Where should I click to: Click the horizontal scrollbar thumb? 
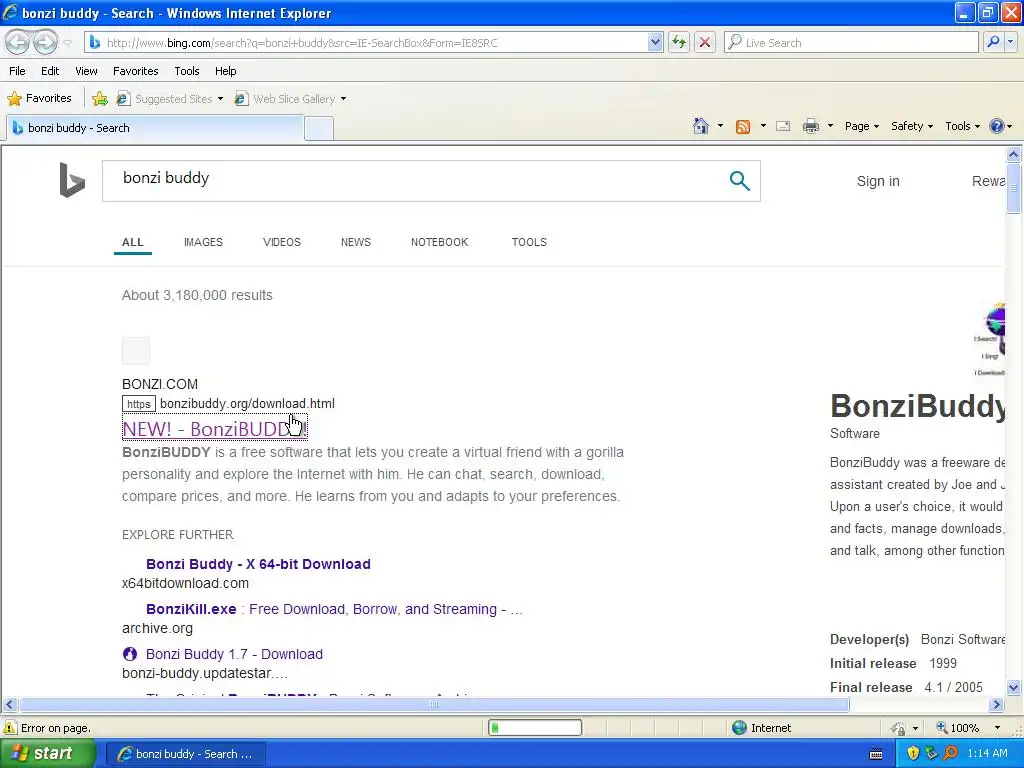pyautogui.click(x=434, y=705)
